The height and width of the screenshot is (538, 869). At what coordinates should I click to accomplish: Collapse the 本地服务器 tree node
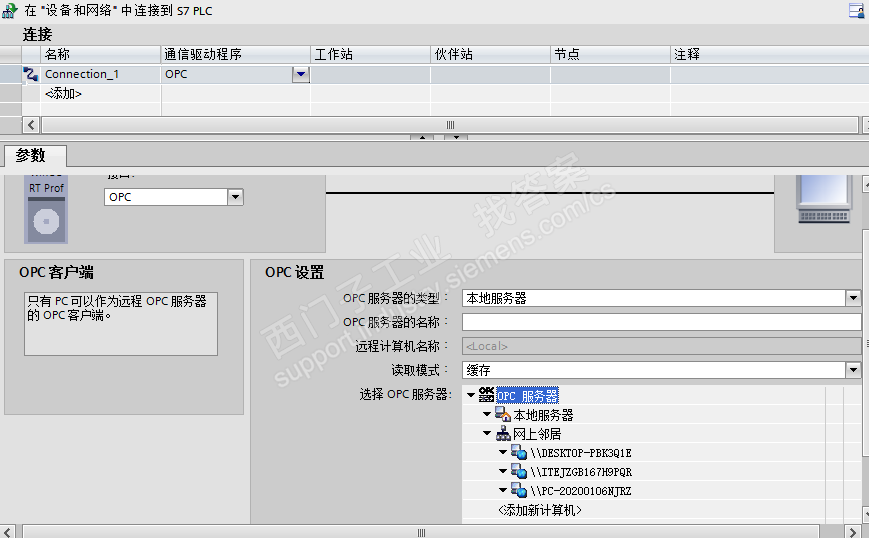[x=487, y=414]
